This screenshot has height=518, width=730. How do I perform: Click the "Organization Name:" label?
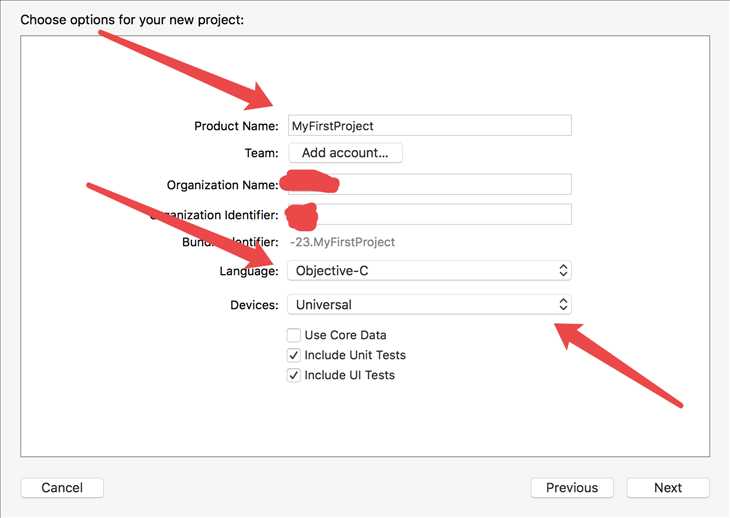[x=223, y=185]
